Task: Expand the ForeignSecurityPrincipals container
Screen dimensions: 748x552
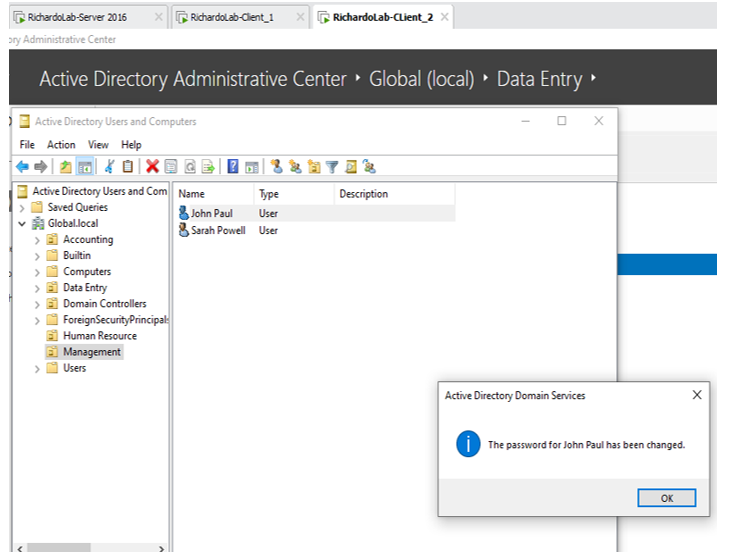Action: (x=37, y=321)
